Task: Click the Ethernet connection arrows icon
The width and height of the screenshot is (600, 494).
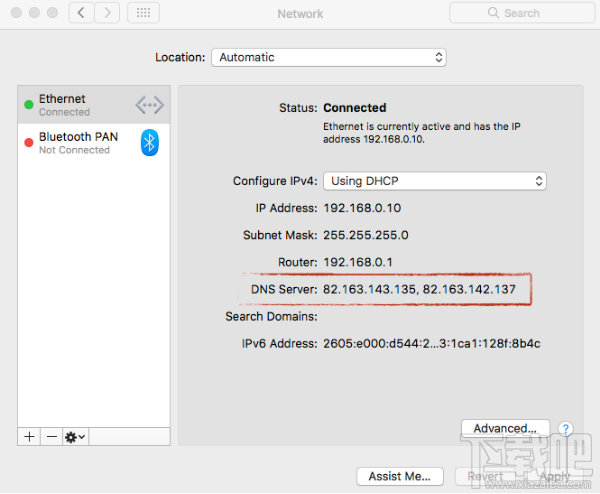Action: tap(149, 104)
